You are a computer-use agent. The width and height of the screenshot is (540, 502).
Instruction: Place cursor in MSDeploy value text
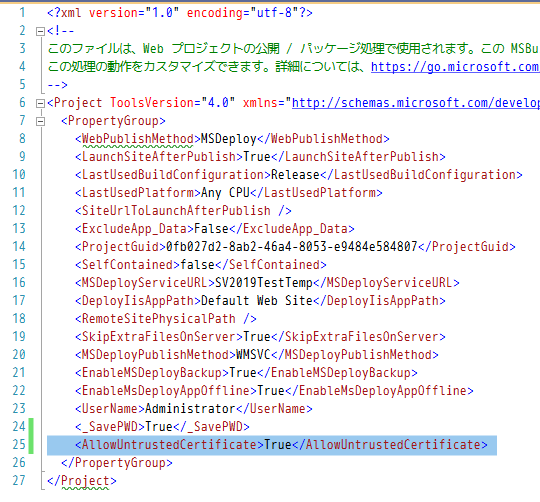229,139
